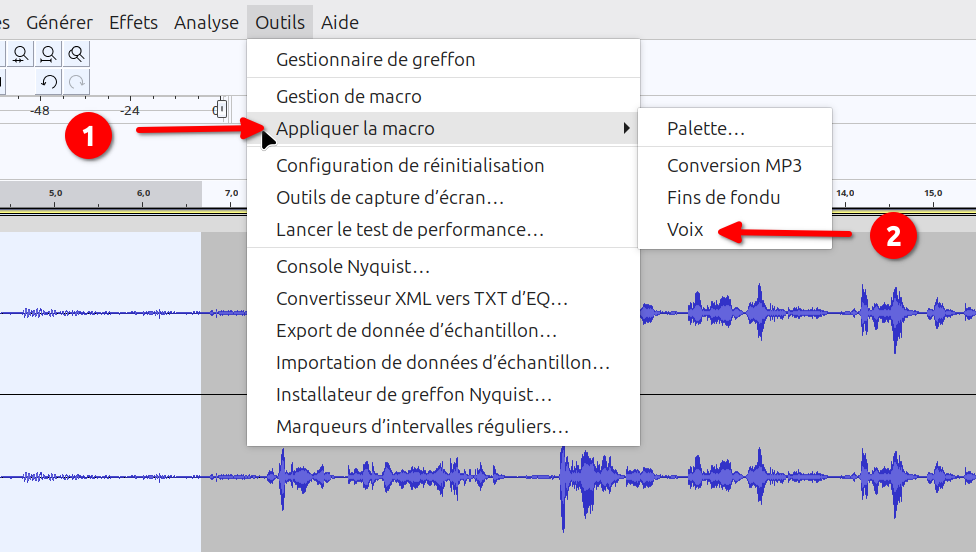Apply the Voix macro
Image resolution: width=976 pixels, height=552 pixels.
(x=685, y=230)
